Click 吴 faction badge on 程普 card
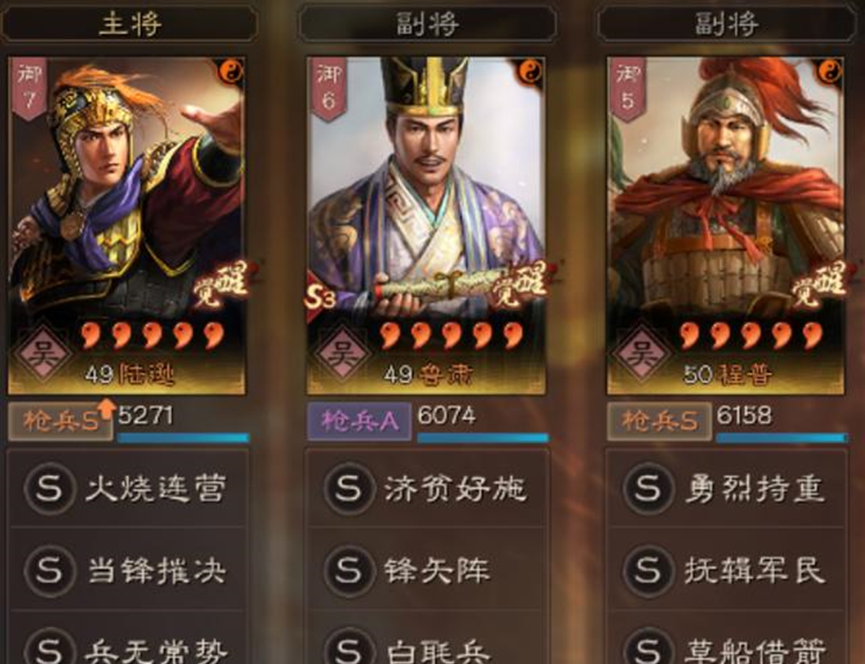The width and height of the screenshot is (865, 664). tap(642, 353)
